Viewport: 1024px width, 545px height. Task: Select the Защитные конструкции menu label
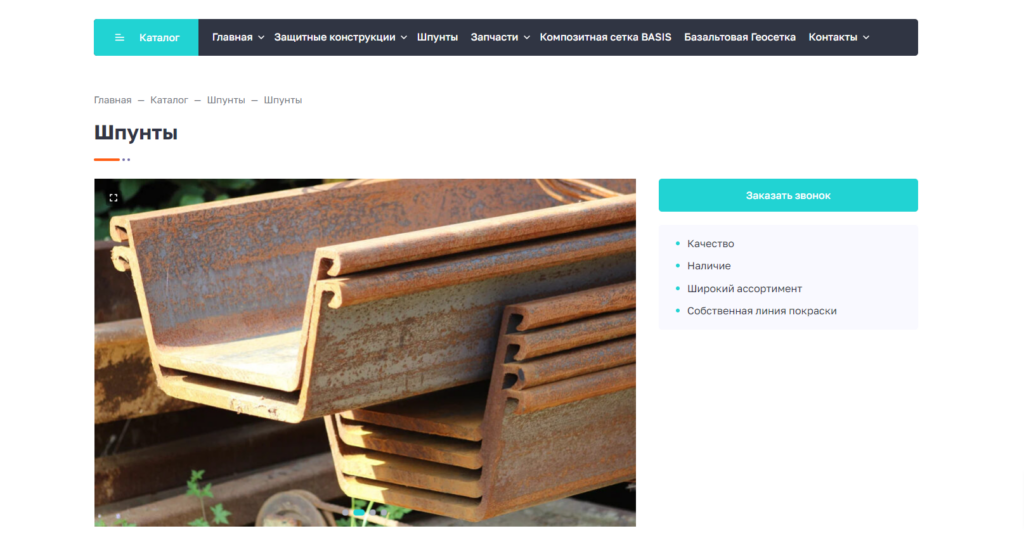[x=334, y=37]
